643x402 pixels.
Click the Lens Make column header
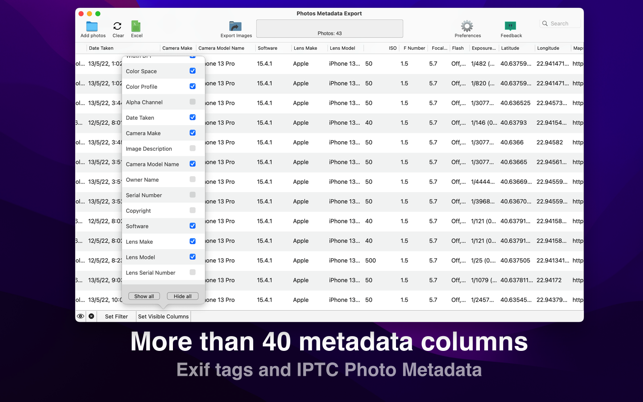click(309, 48)
